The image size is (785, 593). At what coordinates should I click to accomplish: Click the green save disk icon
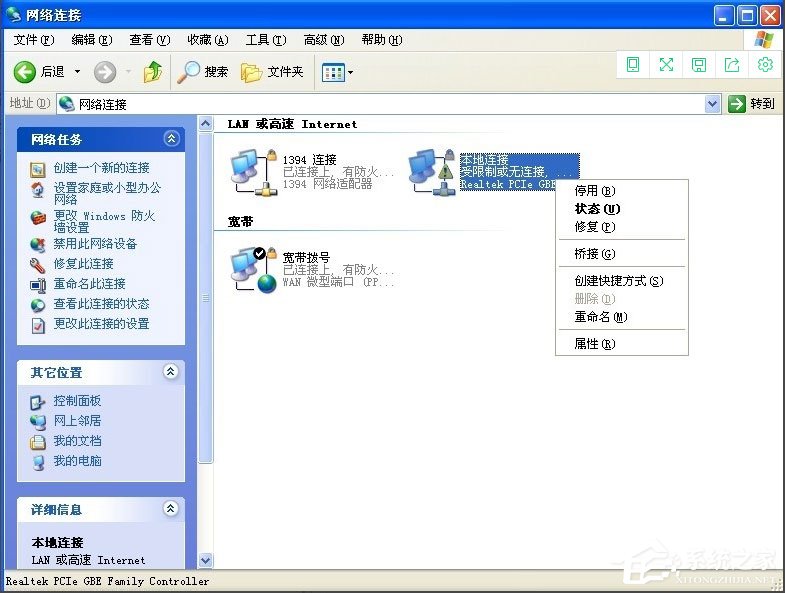(699, 65)
